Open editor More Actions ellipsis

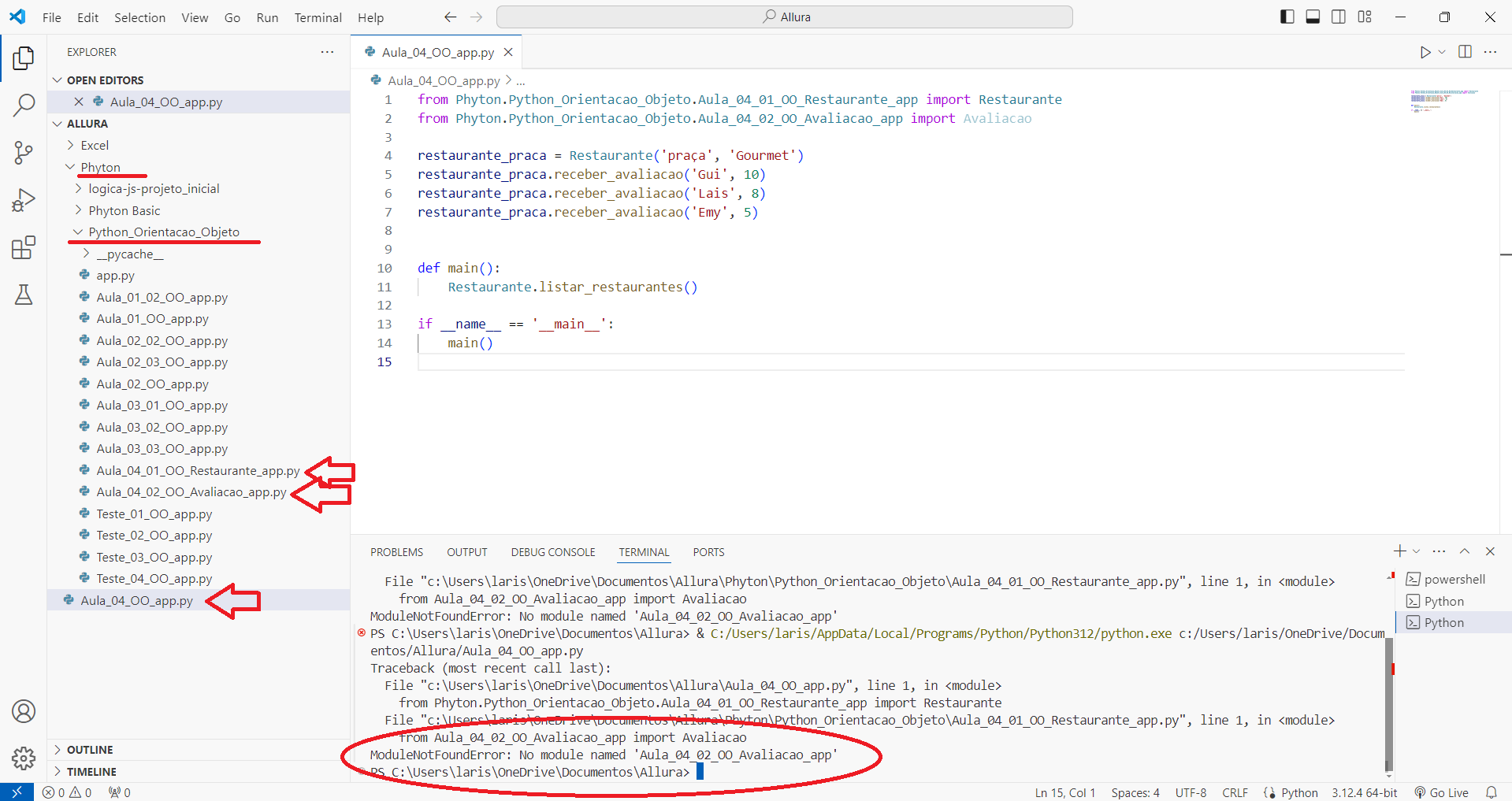pos(1490,52)
